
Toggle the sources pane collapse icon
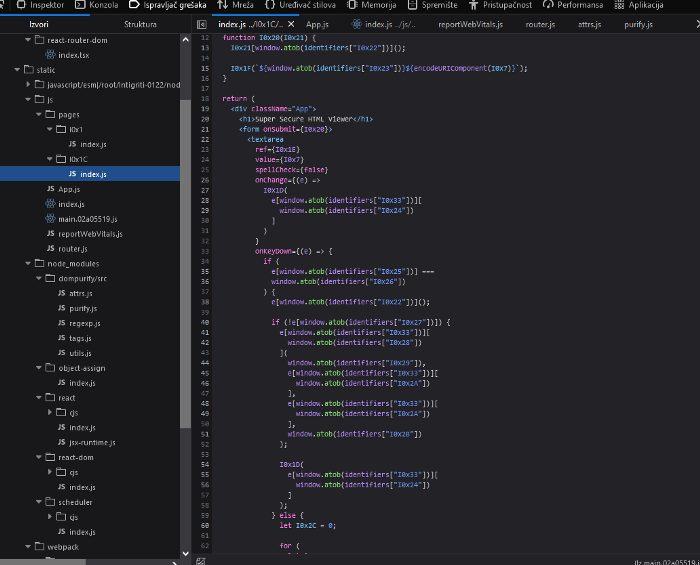coord(201,23)
